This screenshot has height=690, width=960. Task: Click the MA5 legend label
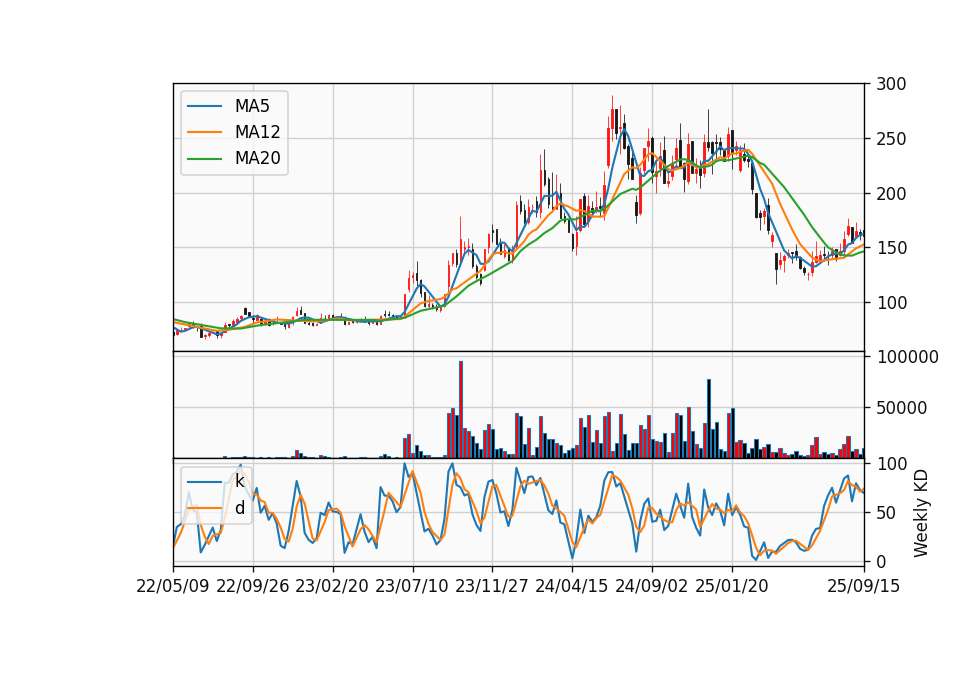point(252,106)
